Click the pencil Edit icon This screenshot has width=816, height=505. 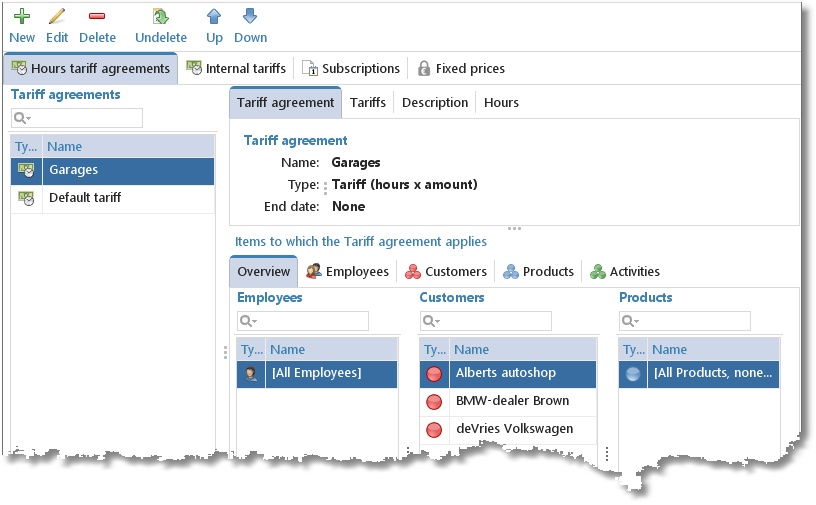click(x=57, y=17)
